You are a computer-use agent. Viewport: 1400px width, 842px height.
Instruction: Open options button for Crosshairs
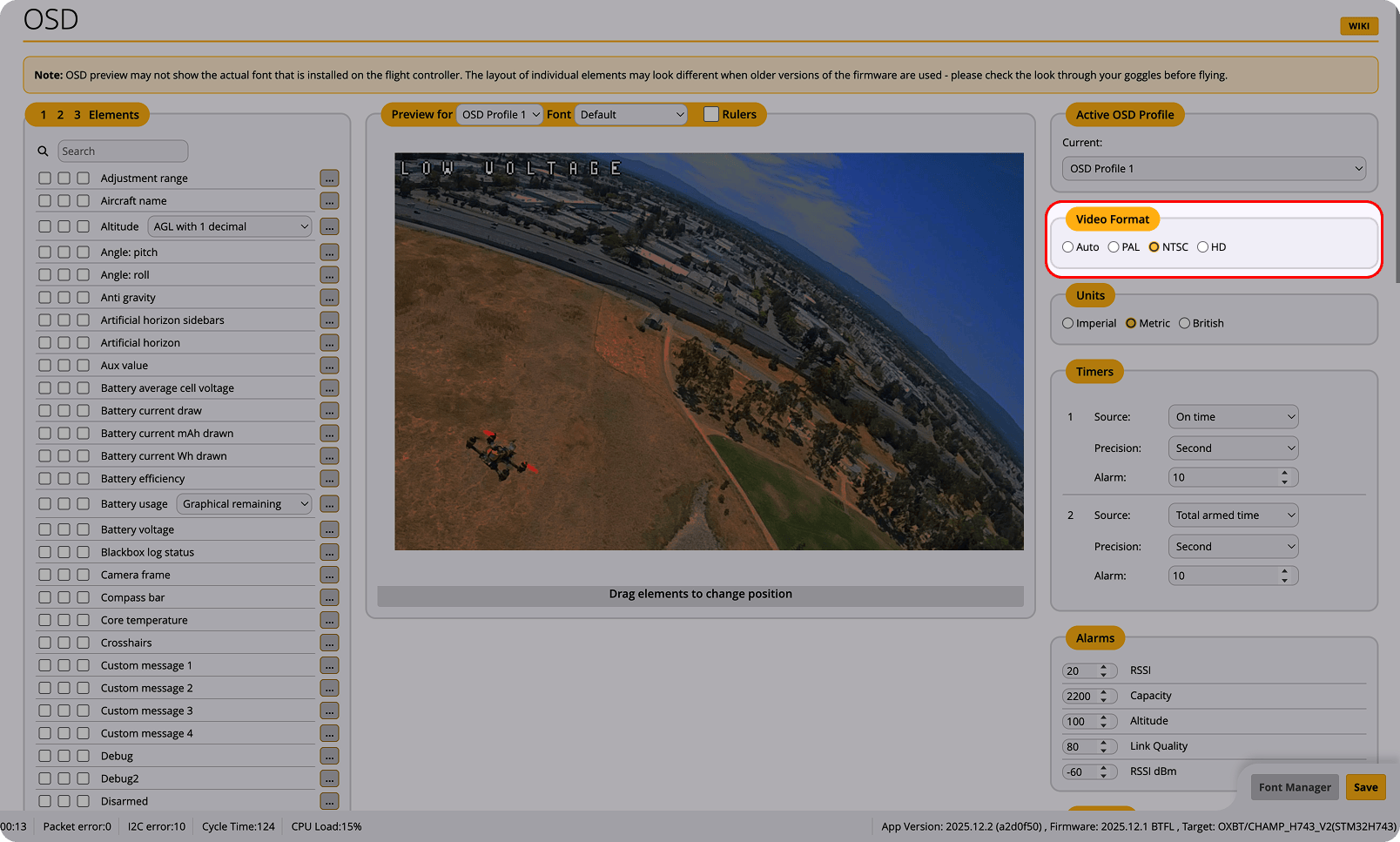pyautogui.click(x=329, y=643)
